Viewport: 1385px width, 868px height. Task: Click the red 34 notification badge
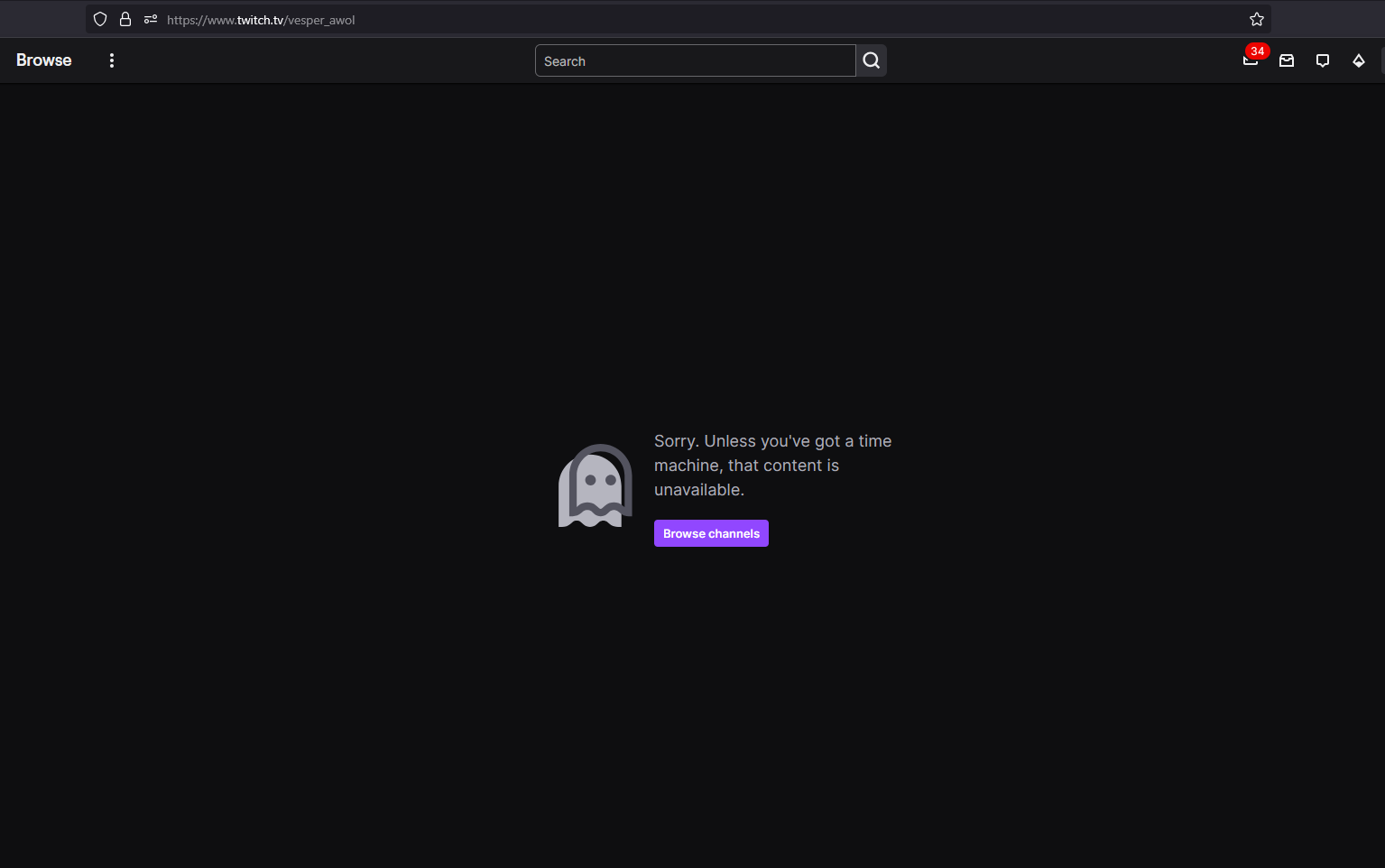tap(1257, 51)
